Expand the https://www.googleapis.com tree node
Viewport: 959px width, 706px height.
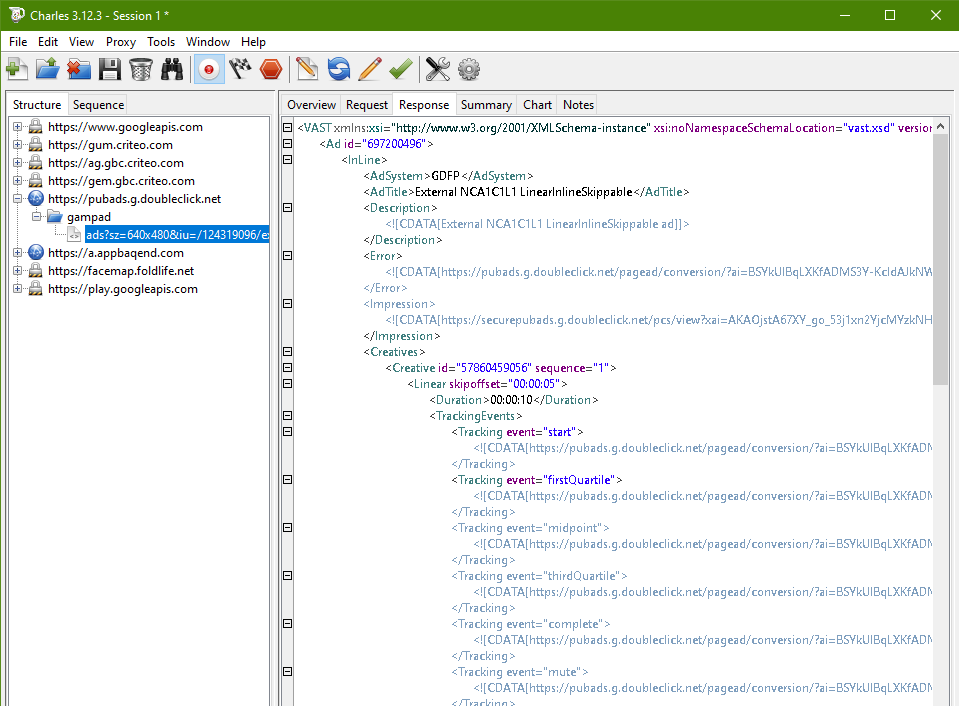(18, 127)
